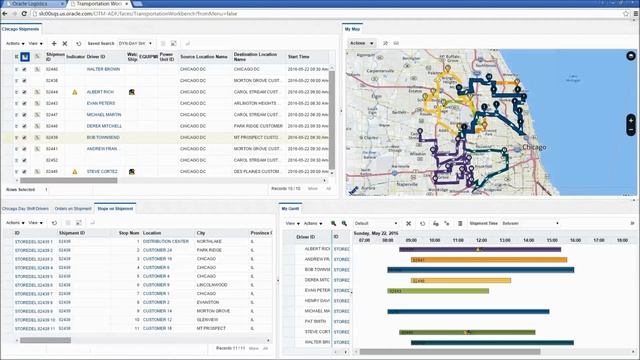Open the View menu in My Gantt toolbar

tap(293, 223)
